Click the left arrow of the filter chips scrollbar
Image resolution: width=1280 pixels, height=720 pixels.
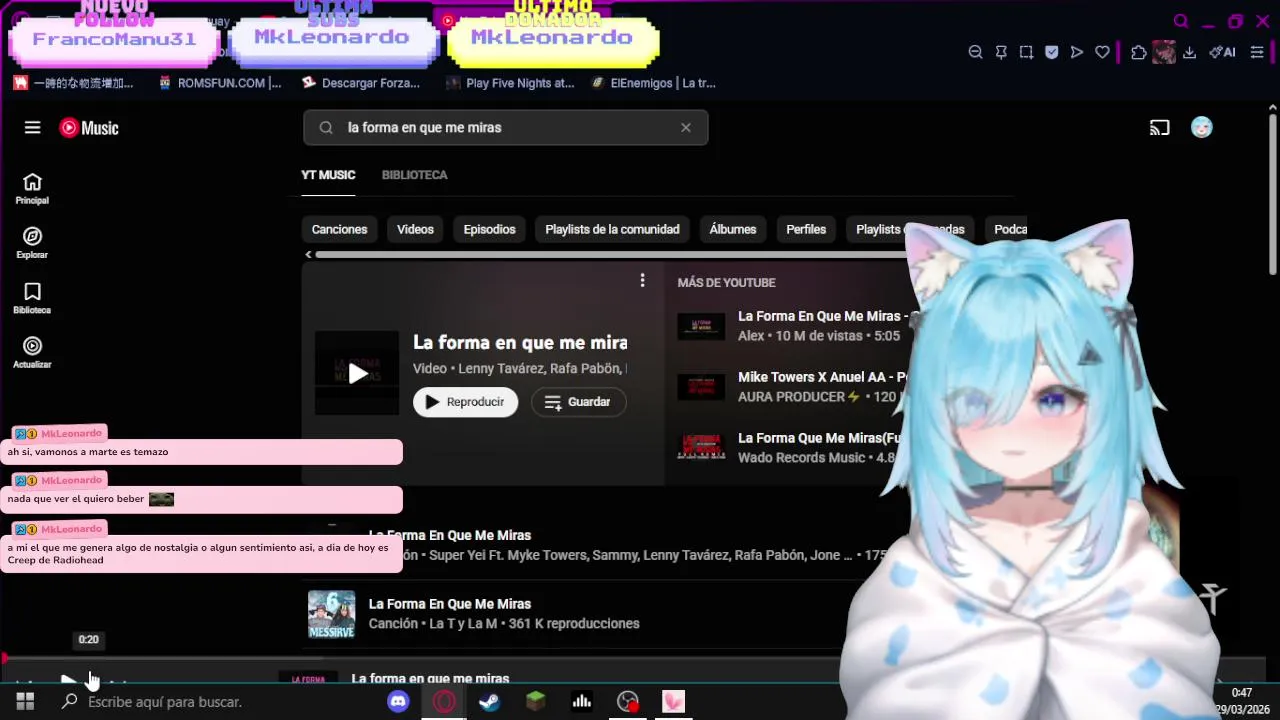tap(308, 255)
